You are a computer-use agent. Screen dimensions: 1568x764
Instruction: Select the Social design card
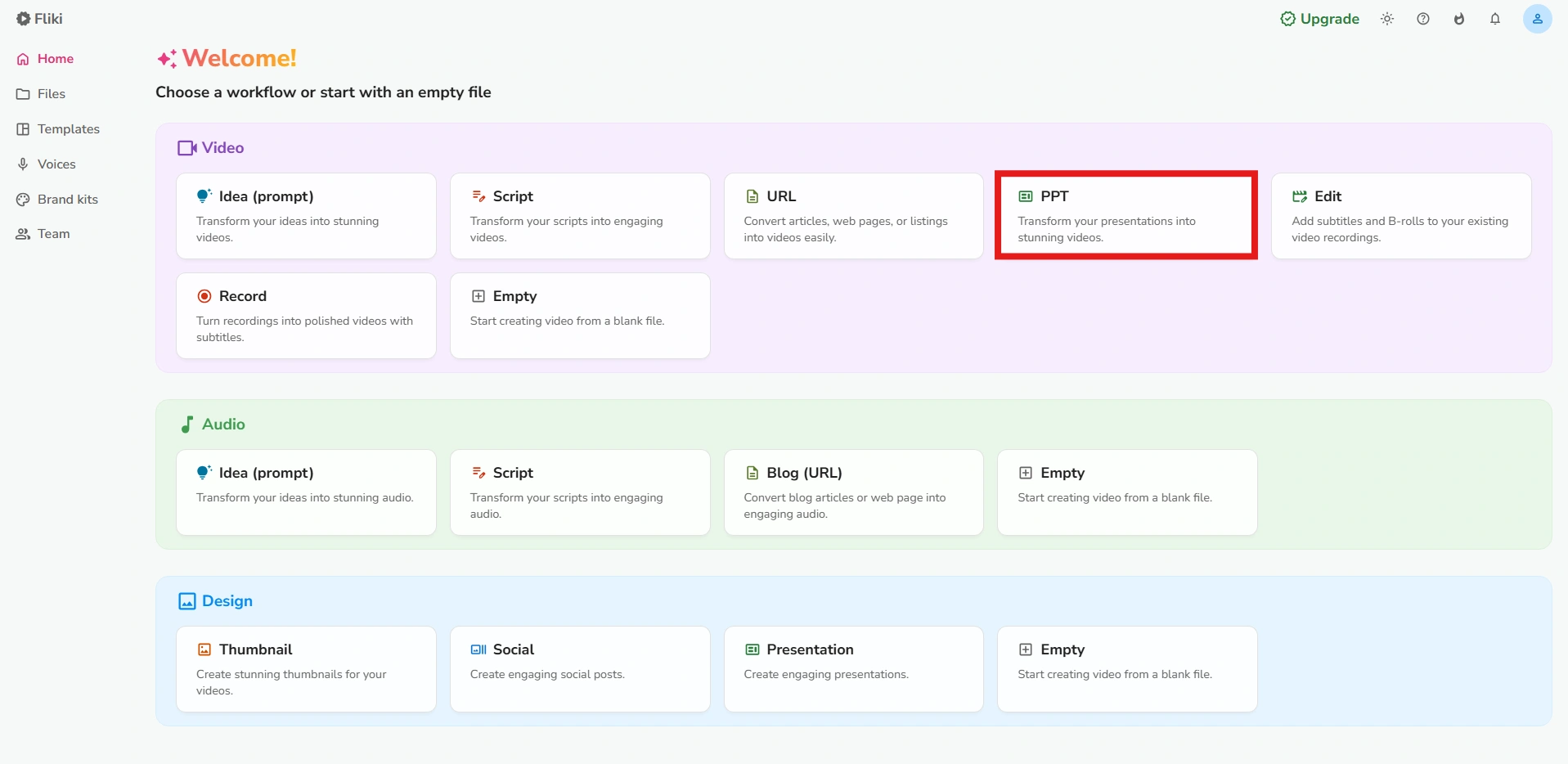580,669
